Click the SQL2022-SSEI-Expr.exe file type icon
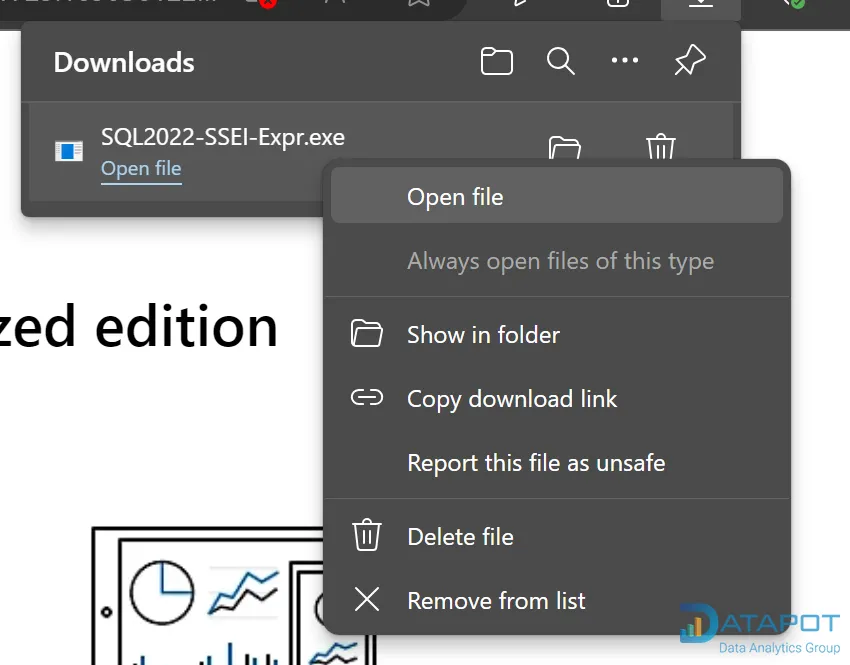850x665 pixels. pyautogui.click(x=69, y=151)
